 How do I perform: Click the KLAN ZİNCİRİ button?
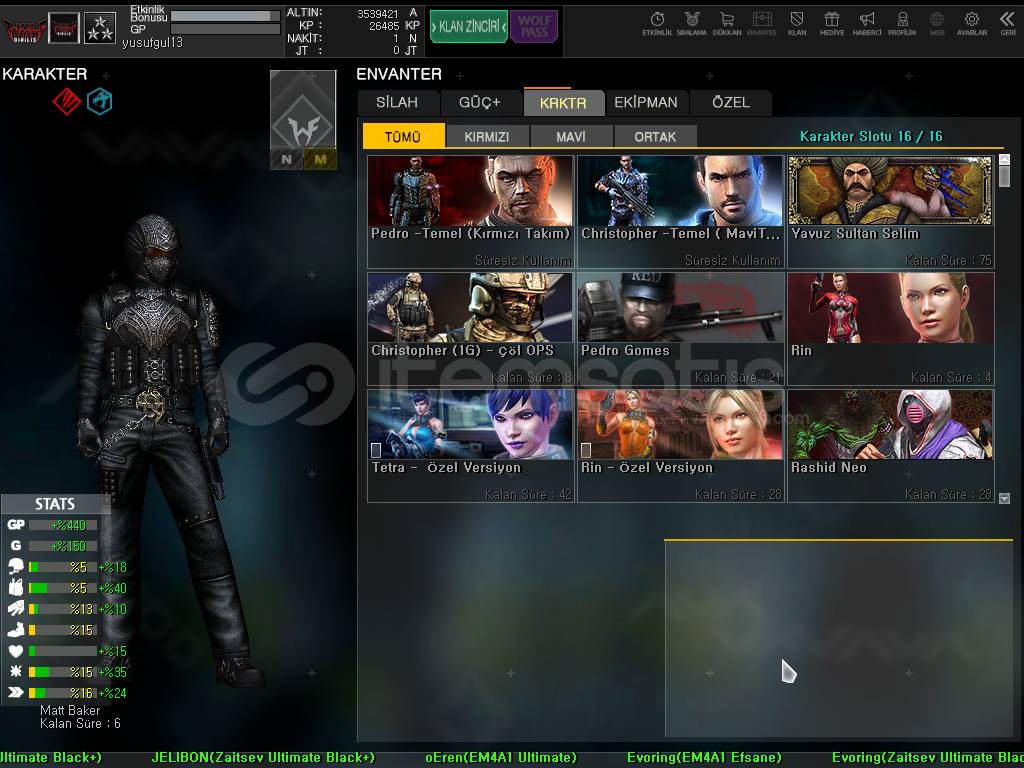tap(468, 27)
